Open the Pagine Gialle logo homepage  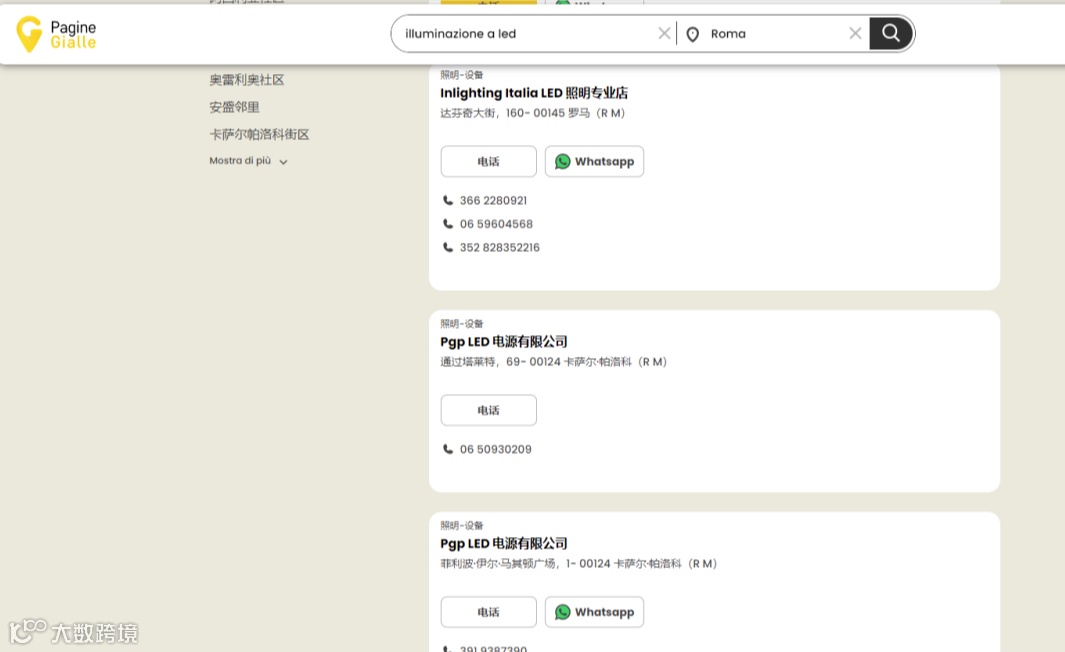click(x=56, y=34)
